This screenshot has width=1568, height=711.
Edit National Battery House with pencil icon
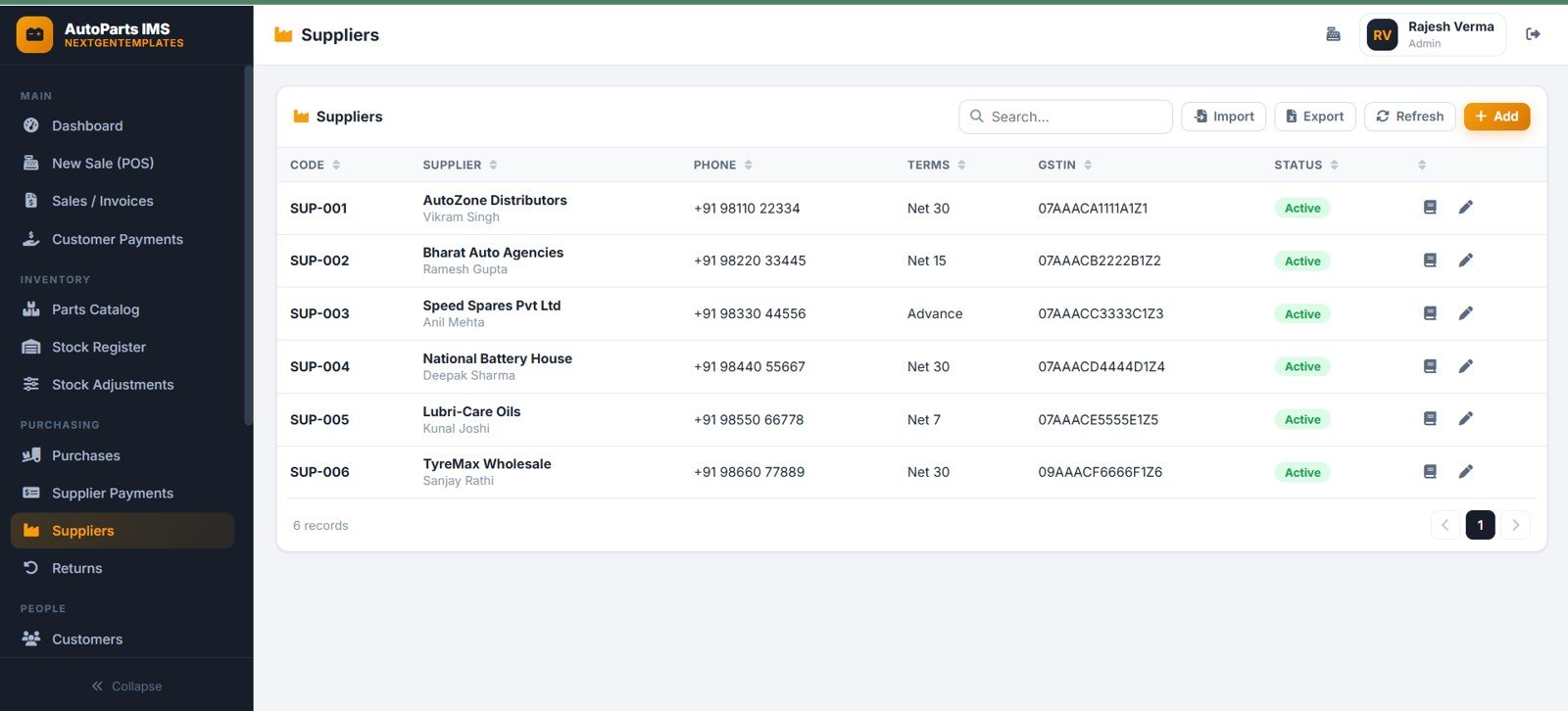click(x=1465, y=366)
